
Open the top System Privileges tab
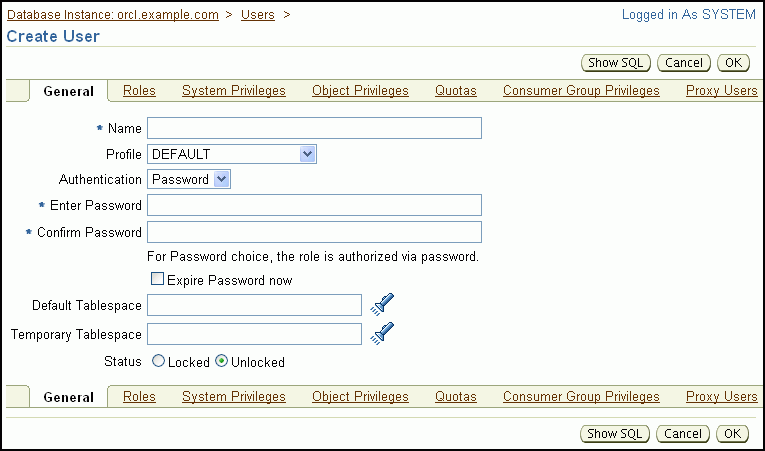click(x=233, y=91)
